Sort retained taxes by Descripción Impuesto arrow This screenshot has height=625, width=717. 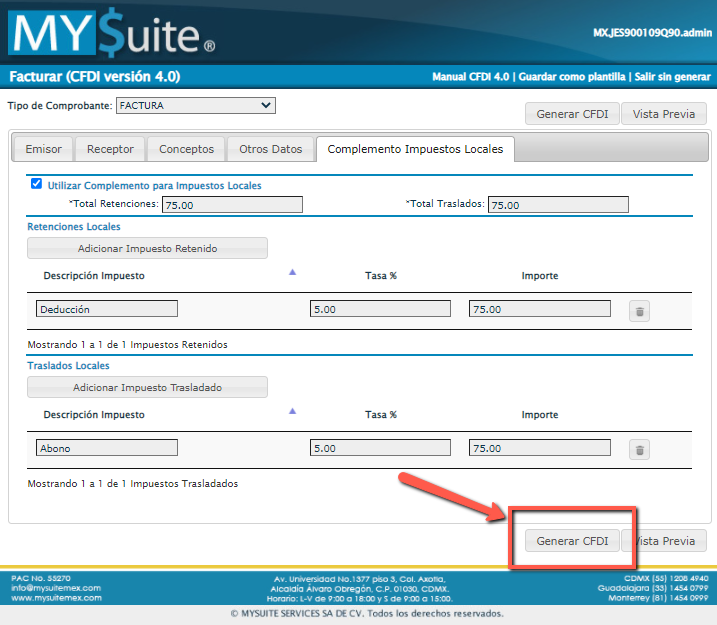292,272
